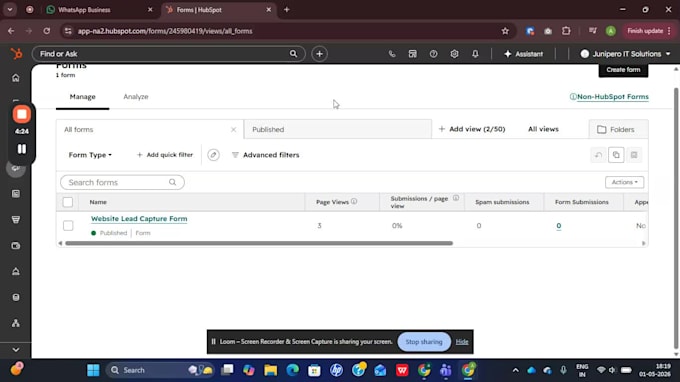Click the browser address bar URL
The width and height of the screenshot is (680, 382).
pyautogui.click(x=165, y=31)
